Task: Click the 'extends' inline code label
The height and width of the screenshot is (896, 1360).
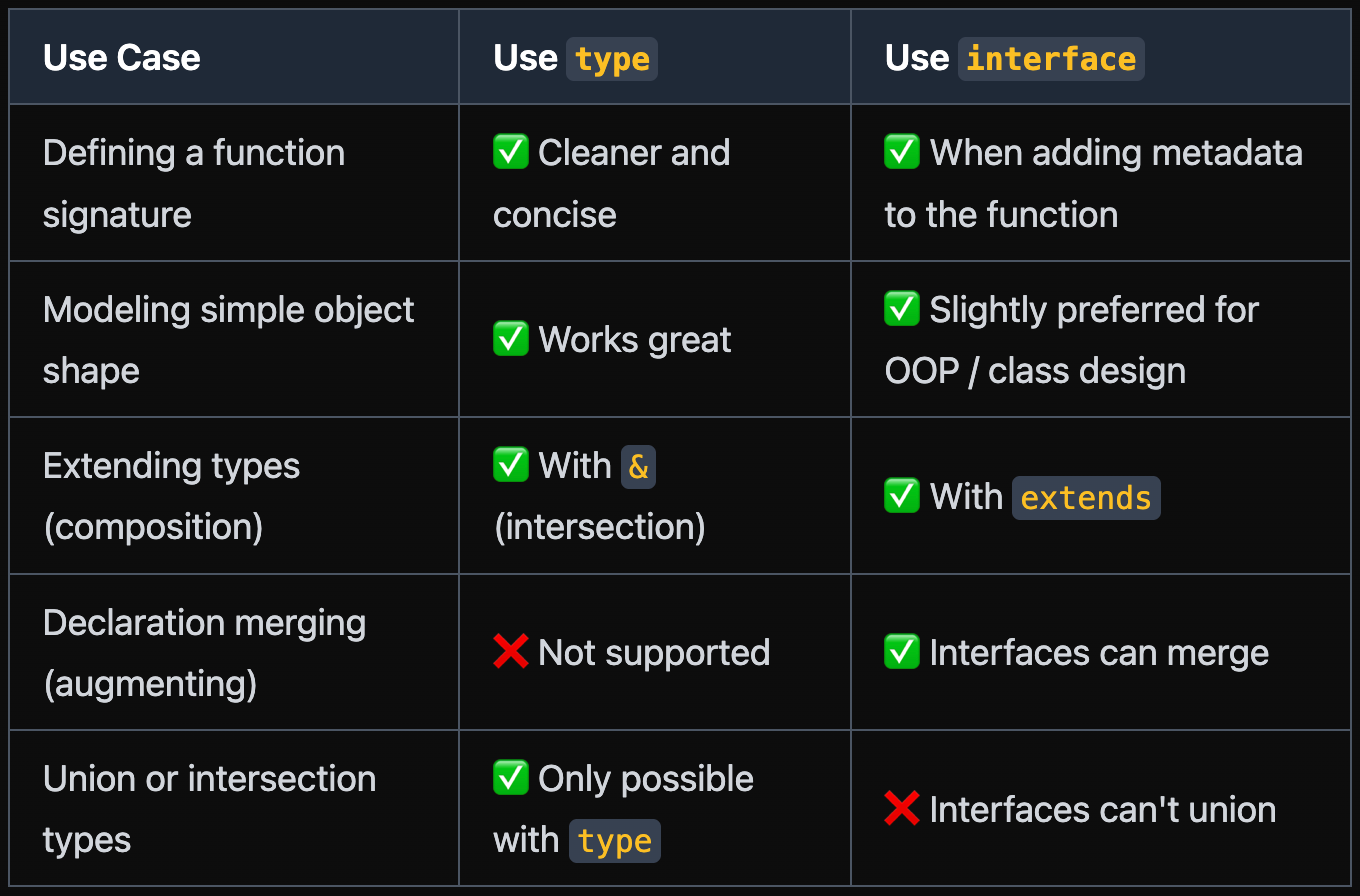Action: coord(1086,497)
